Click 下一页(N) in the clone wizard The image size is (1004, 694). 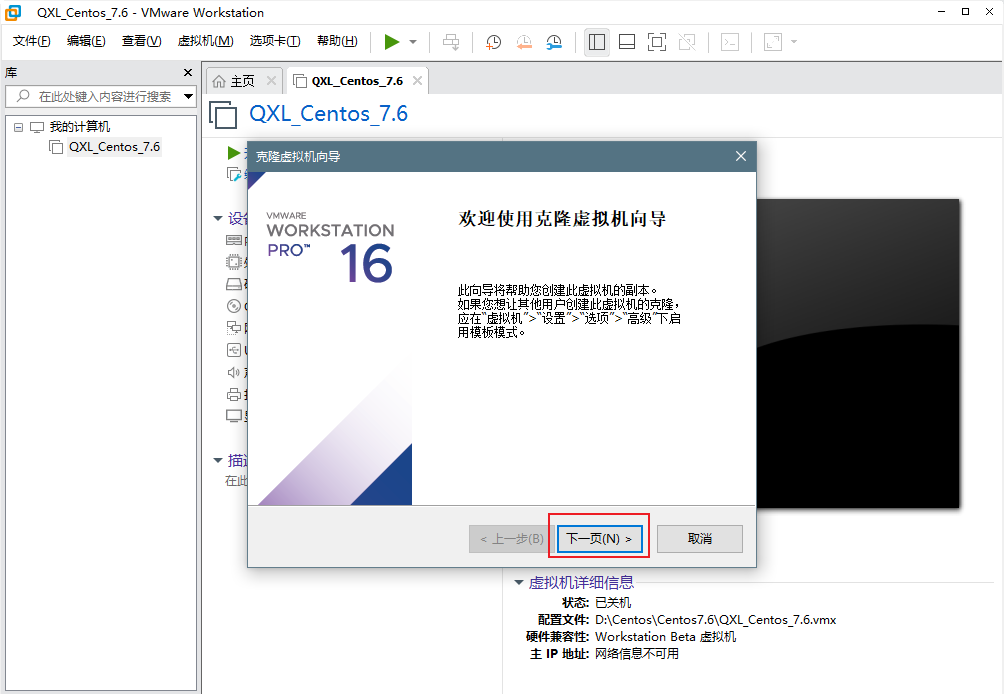point(599,539)
